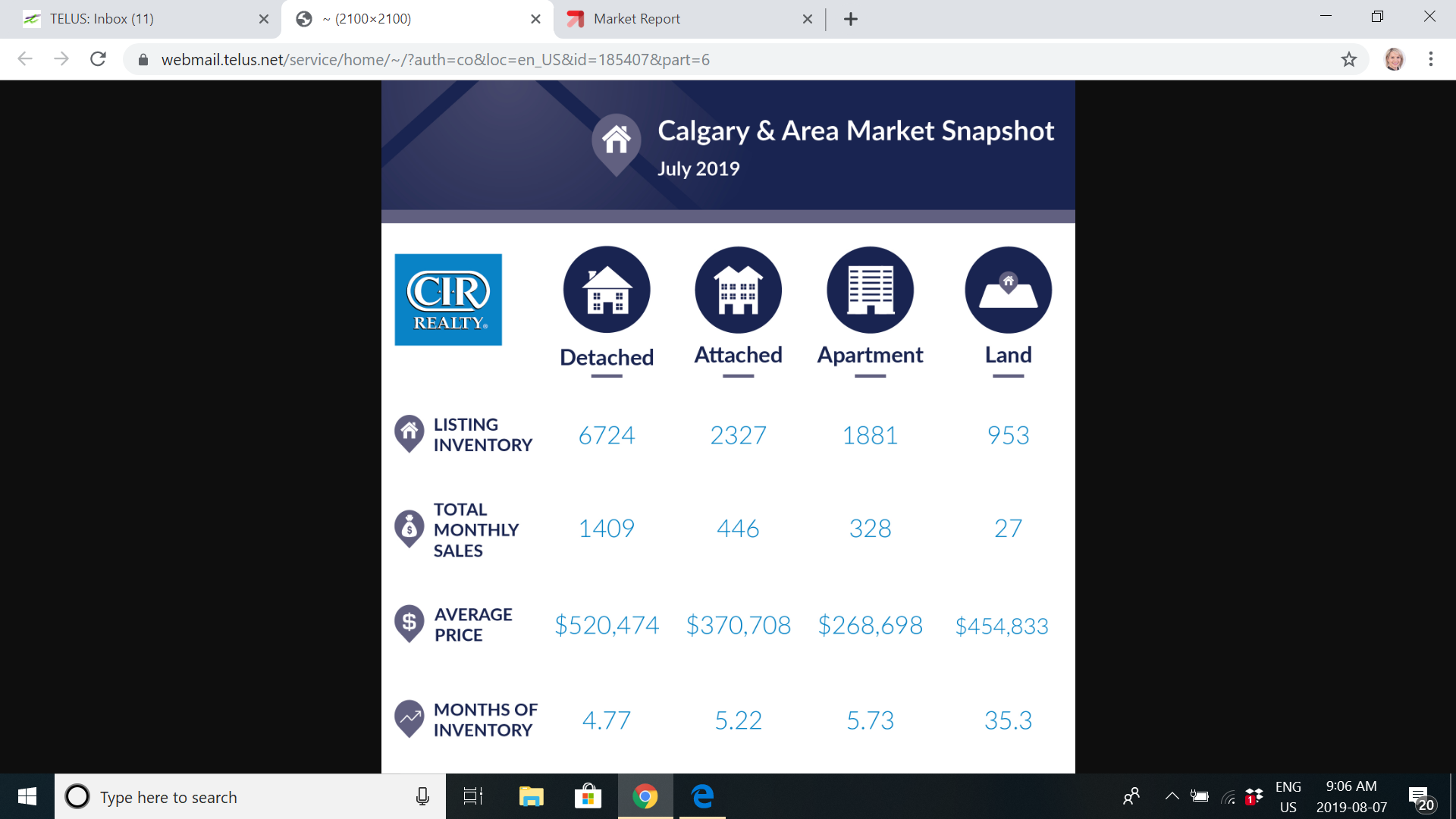The height and width of the screenshot is (819, 1456).
Task: Open Chrome three-dot menu
Action: tap(1430, 59)
